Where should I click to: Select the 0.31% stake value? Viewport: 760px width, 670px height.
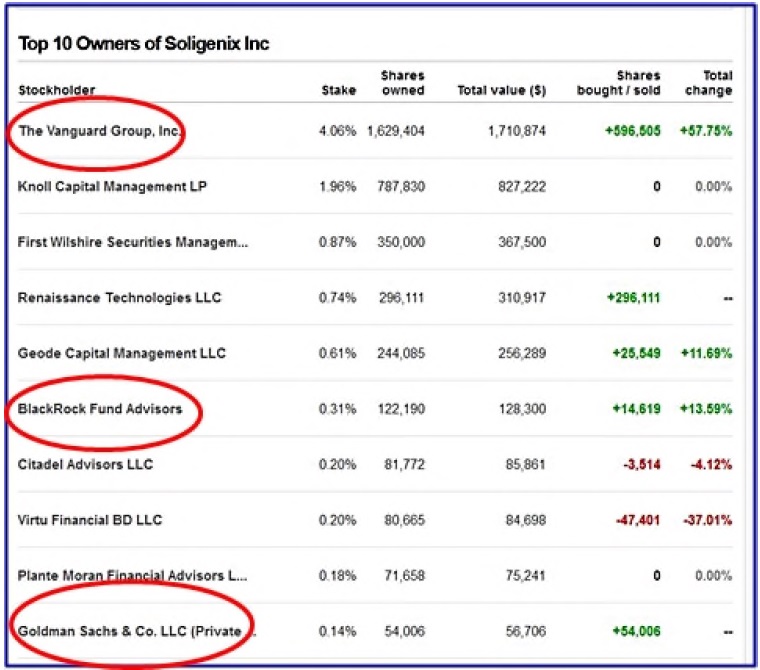pyautogui.click(x=337, y=409)
